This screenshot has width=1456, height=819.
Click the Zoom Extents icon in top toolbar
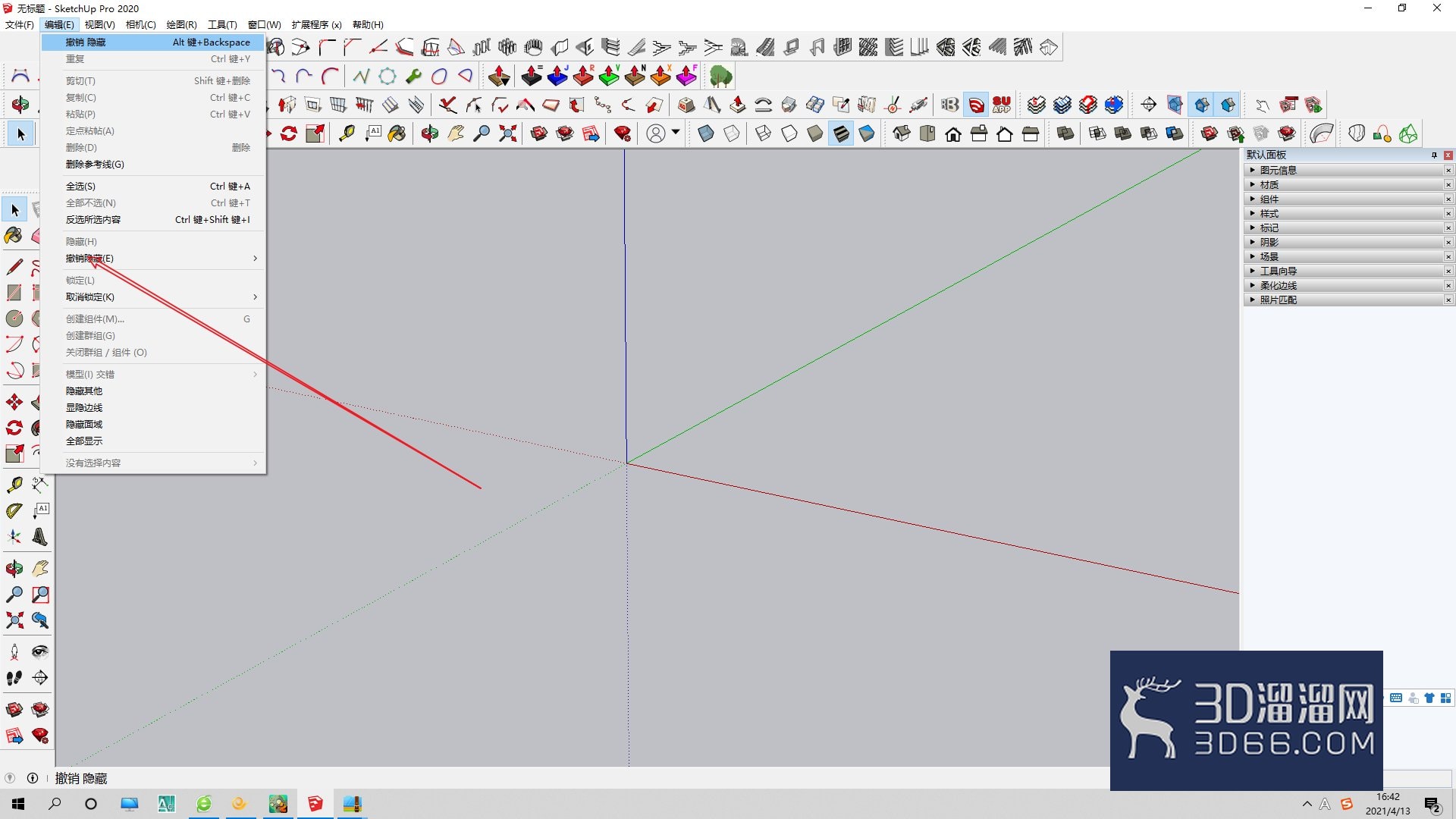pyautogui.click(x=507, y=134)
